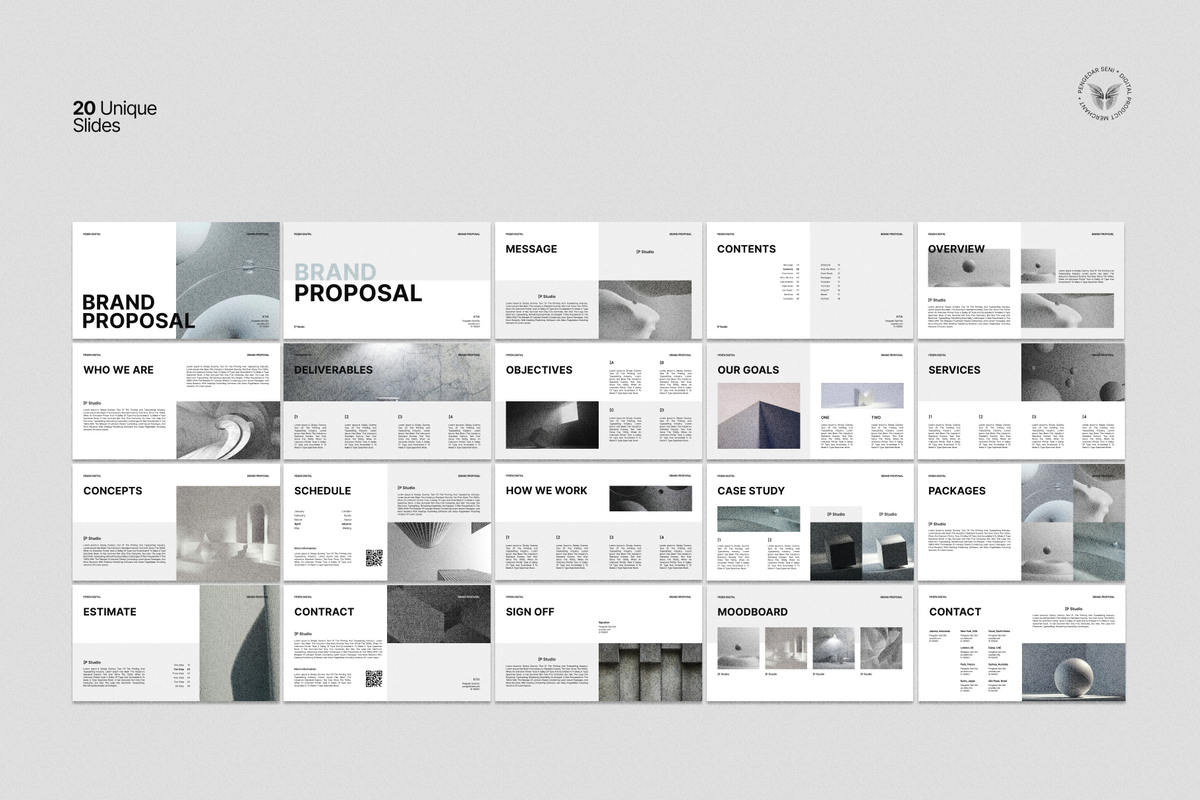Open the CONTENTS slide thumbnail
The image size is (1200, 800).
811,281
